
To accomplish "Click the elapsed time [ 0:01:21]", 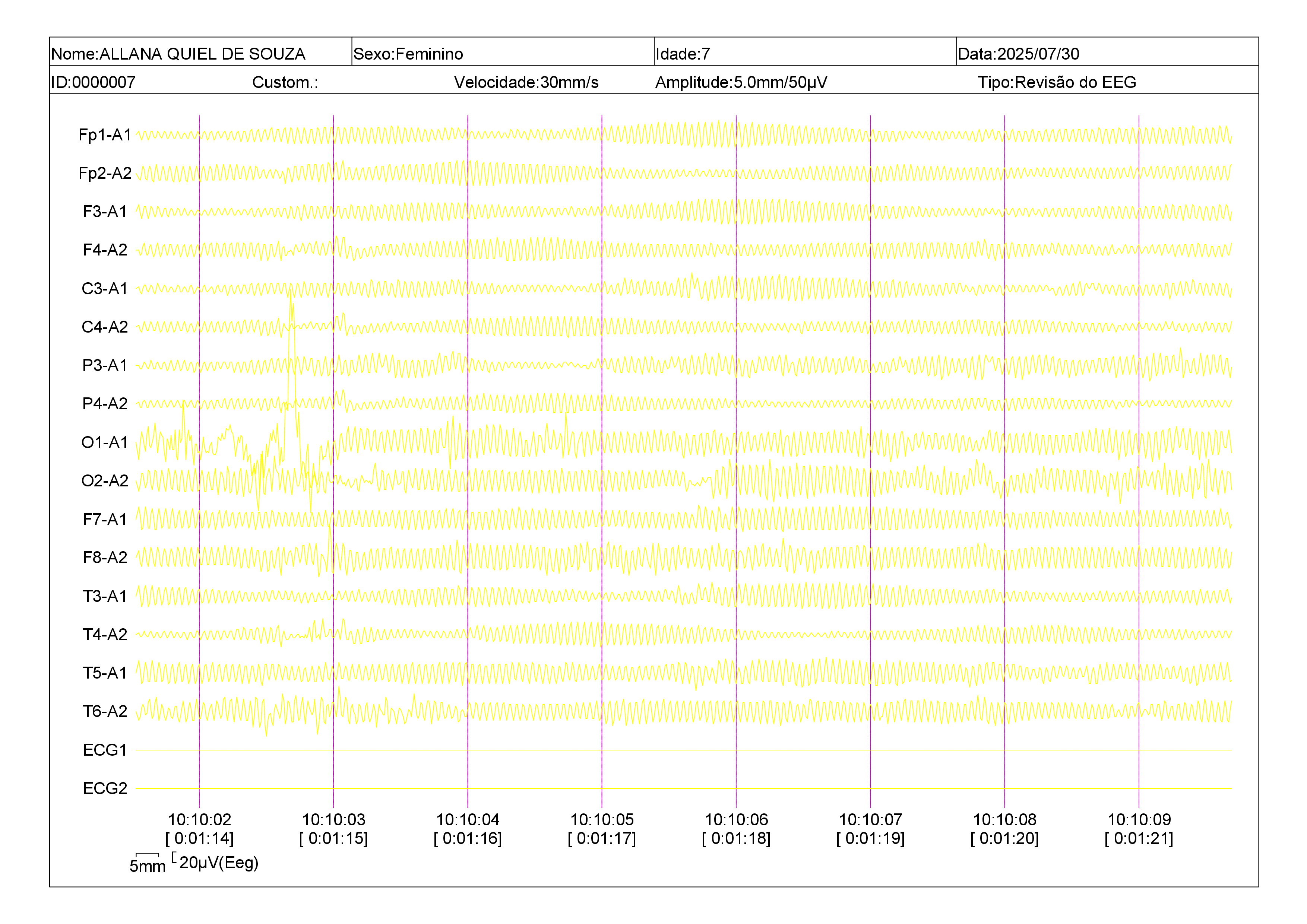I will click(1139, 838).
